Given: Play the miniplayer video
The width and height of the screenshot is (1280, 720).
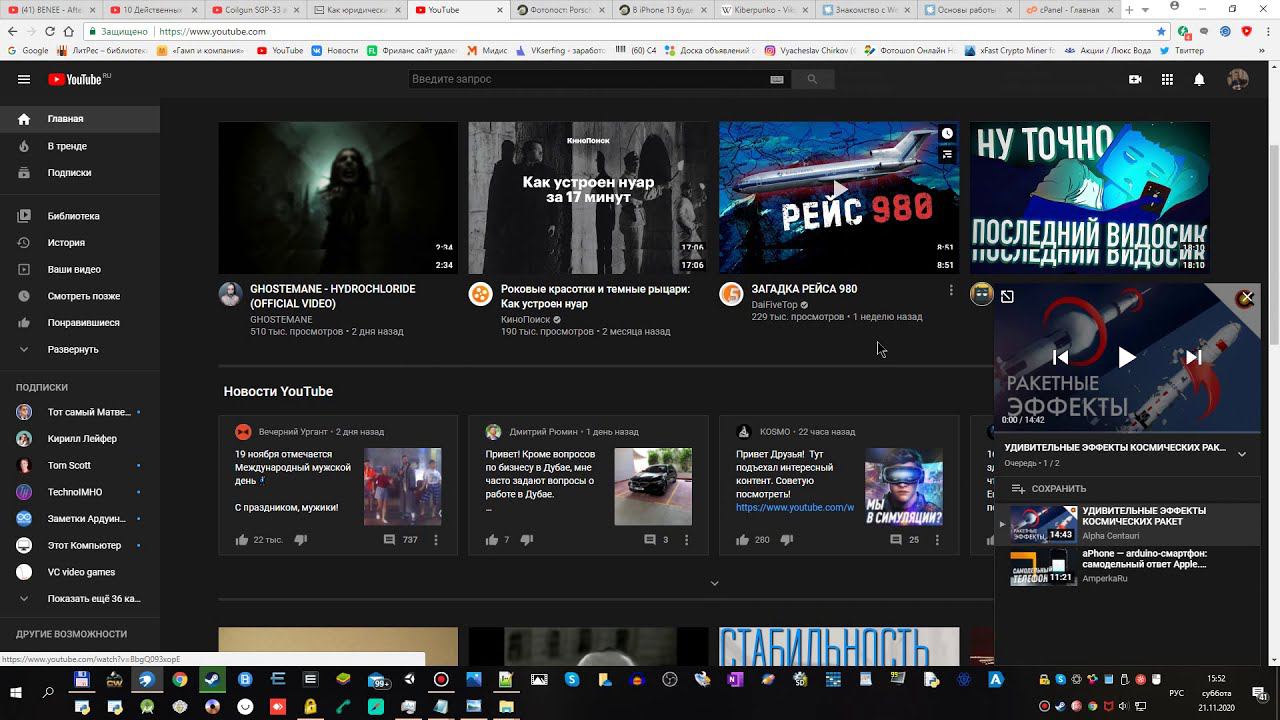Looking at the screenshot, I should coord(1126,357).
